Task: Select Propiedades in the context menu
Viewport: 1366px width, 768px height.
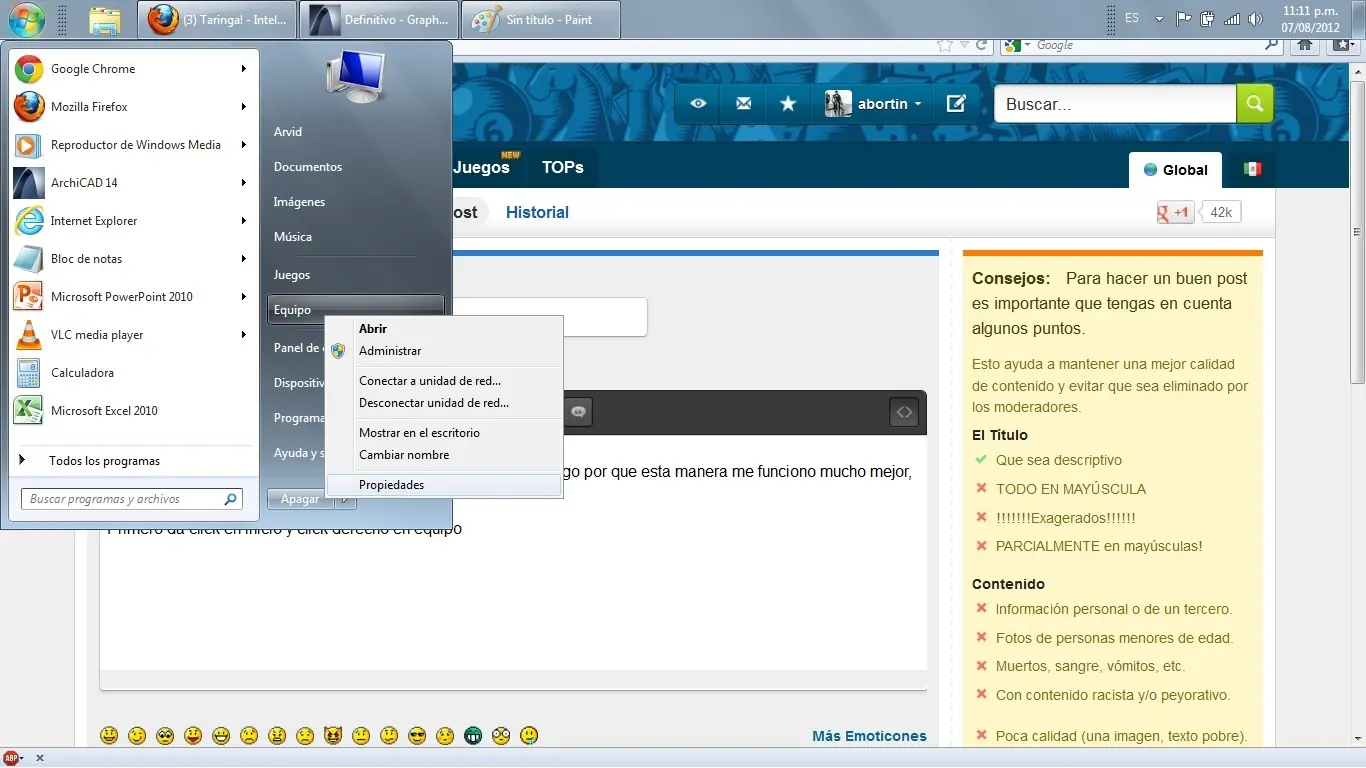Action: (x=391, y=484)
